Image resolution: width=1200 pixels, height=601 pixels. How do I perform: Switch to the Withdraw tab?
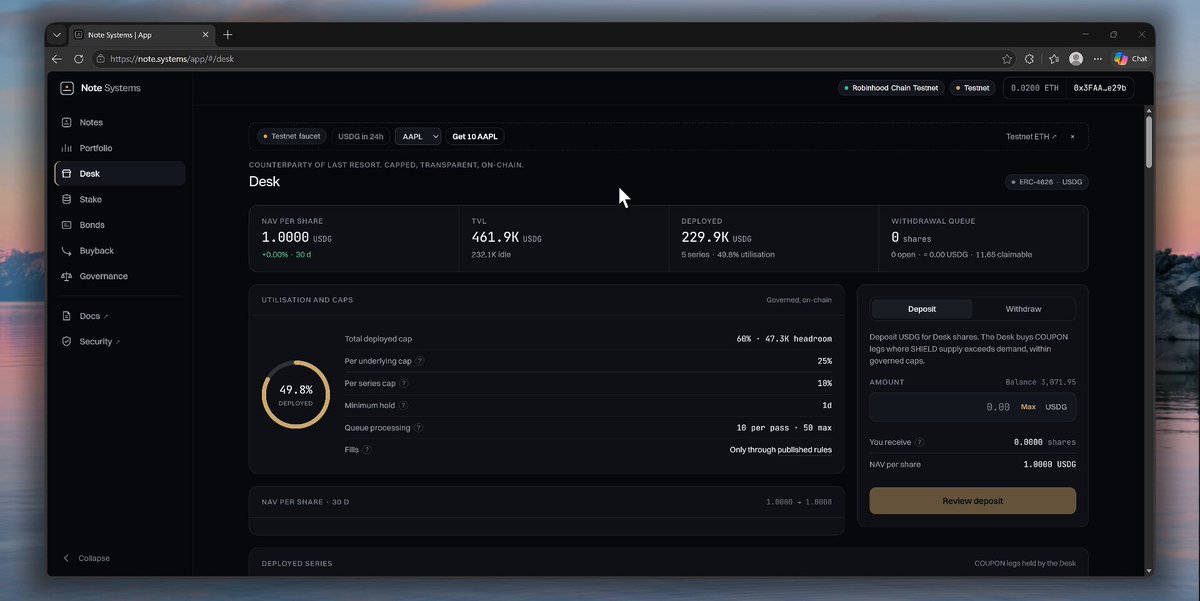point(1023,309)
